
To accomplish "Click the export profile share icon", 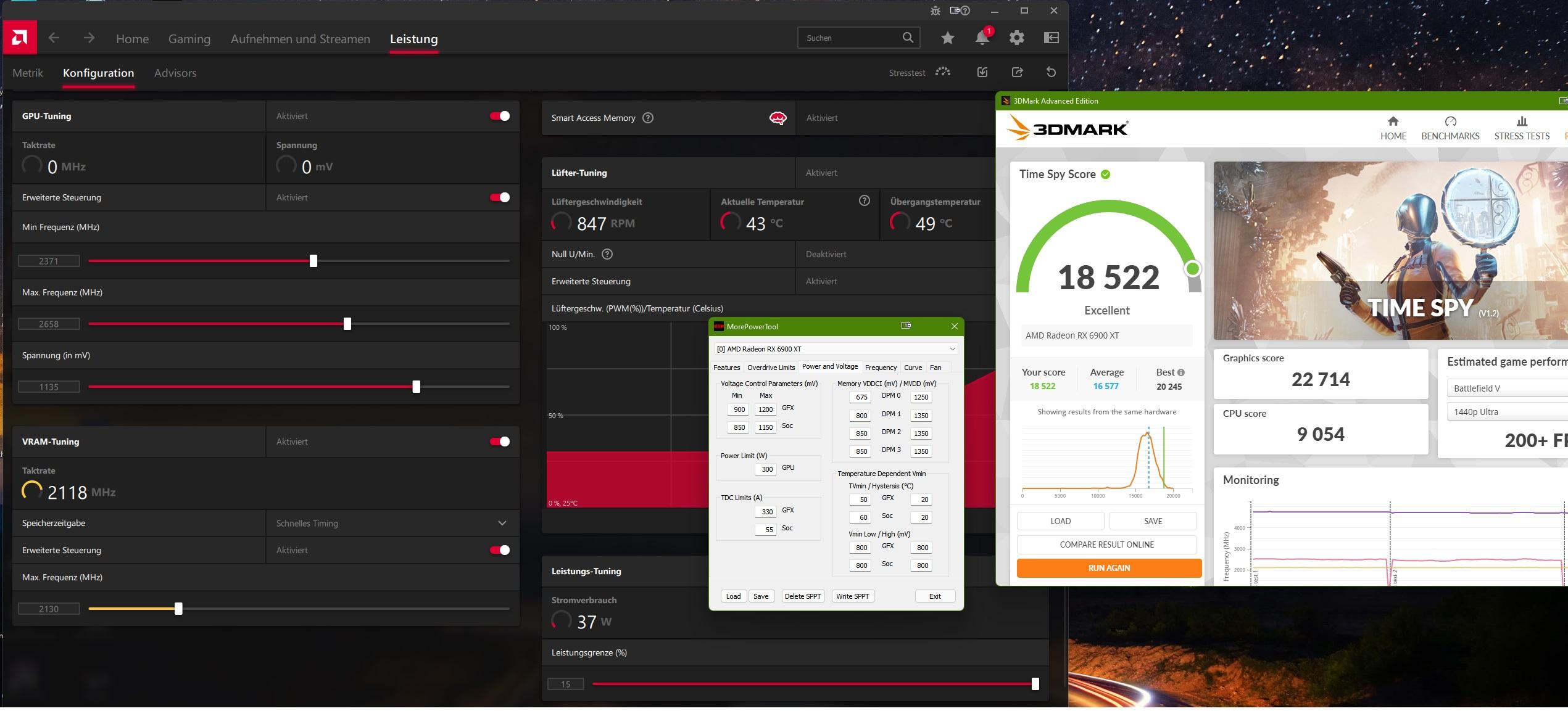I will (x=1018, y=72).
